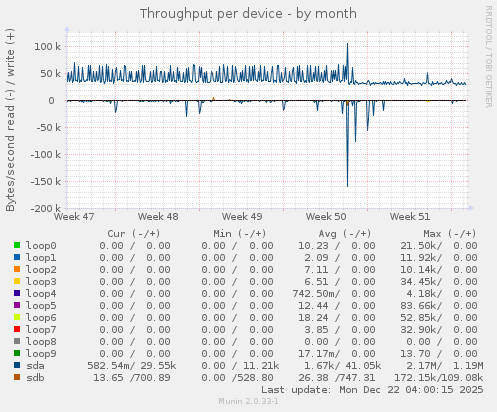Click the loop6 lime color swatch
497x412 pixels.
(x=17, y=317)
